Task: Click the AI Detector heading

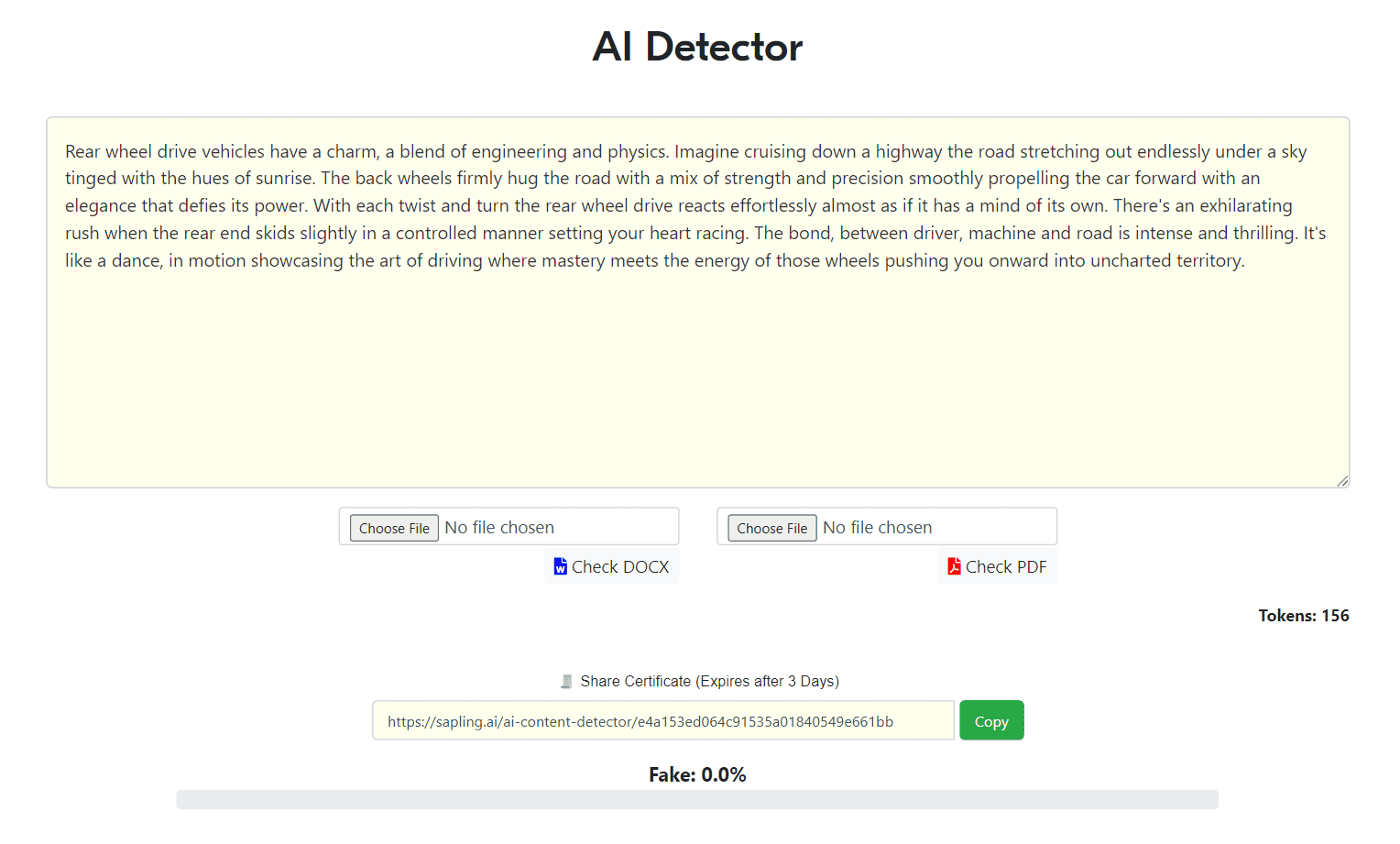Action: click(x=698, y=47)
